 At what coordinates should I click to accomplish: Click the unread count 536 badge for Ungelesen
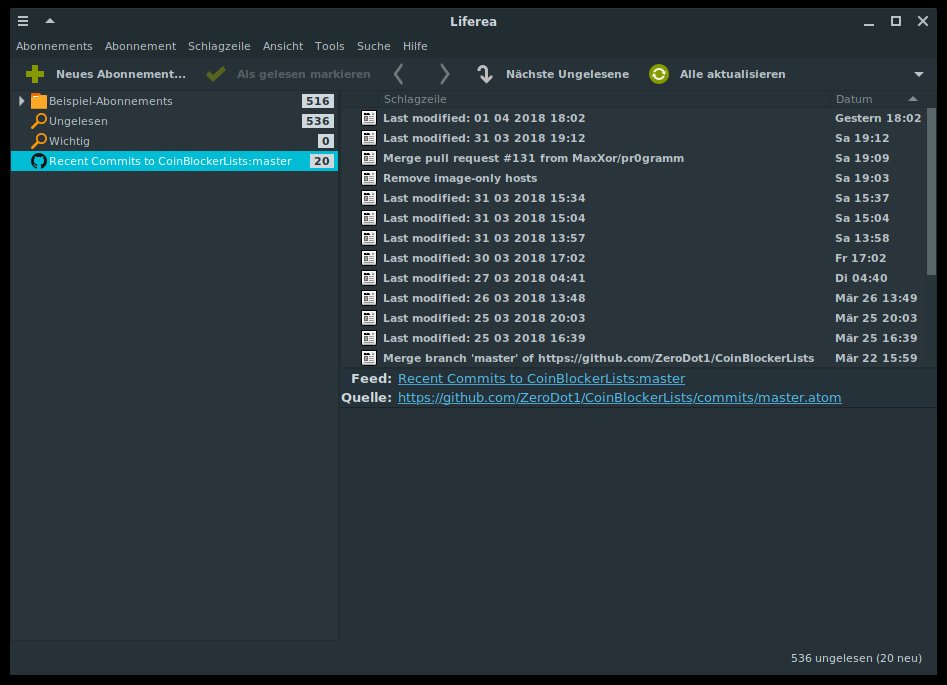pos(318,121)
